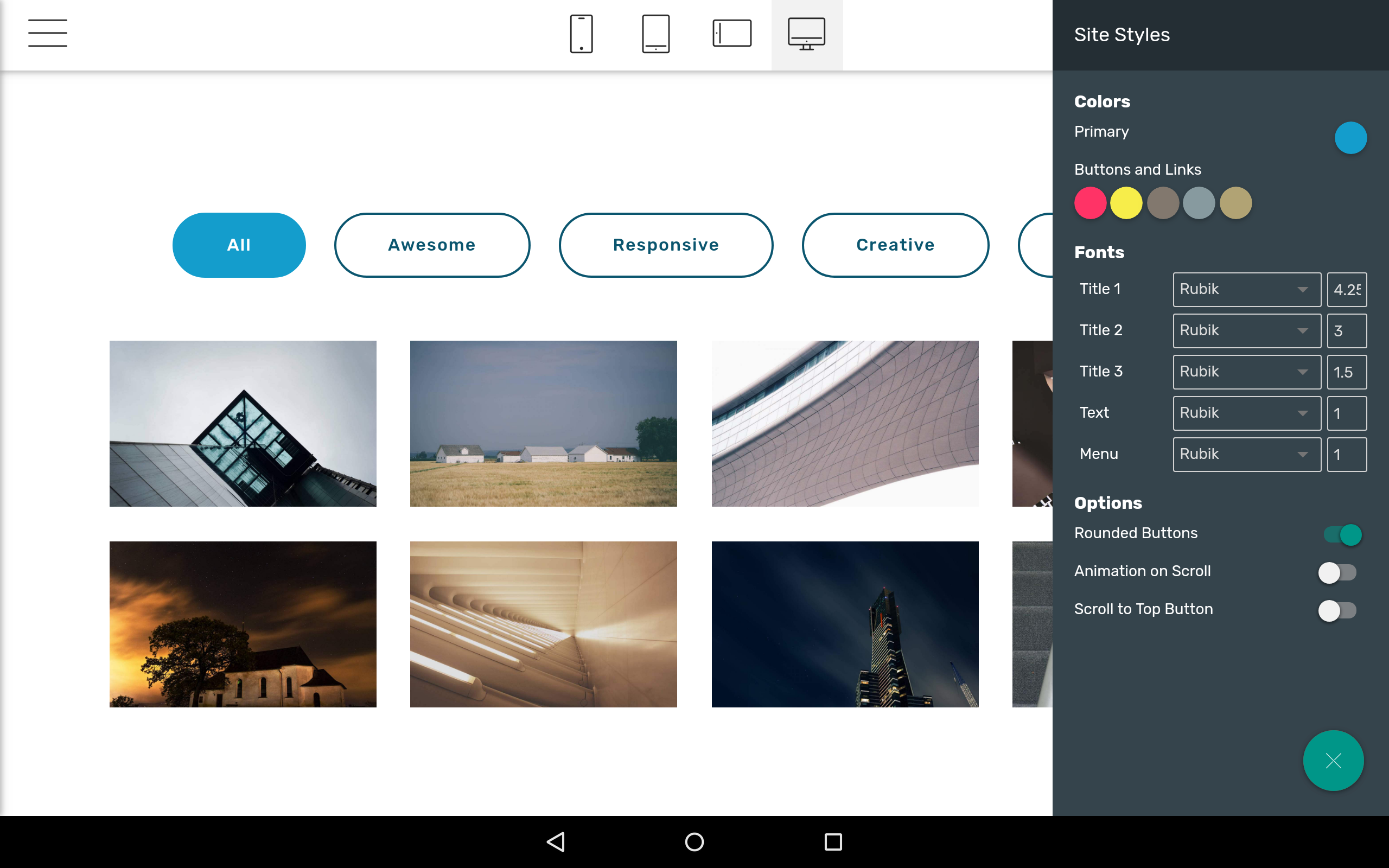Tap the Android back navigation icon
1389x868 pixels.
click(x=556, y=841)
